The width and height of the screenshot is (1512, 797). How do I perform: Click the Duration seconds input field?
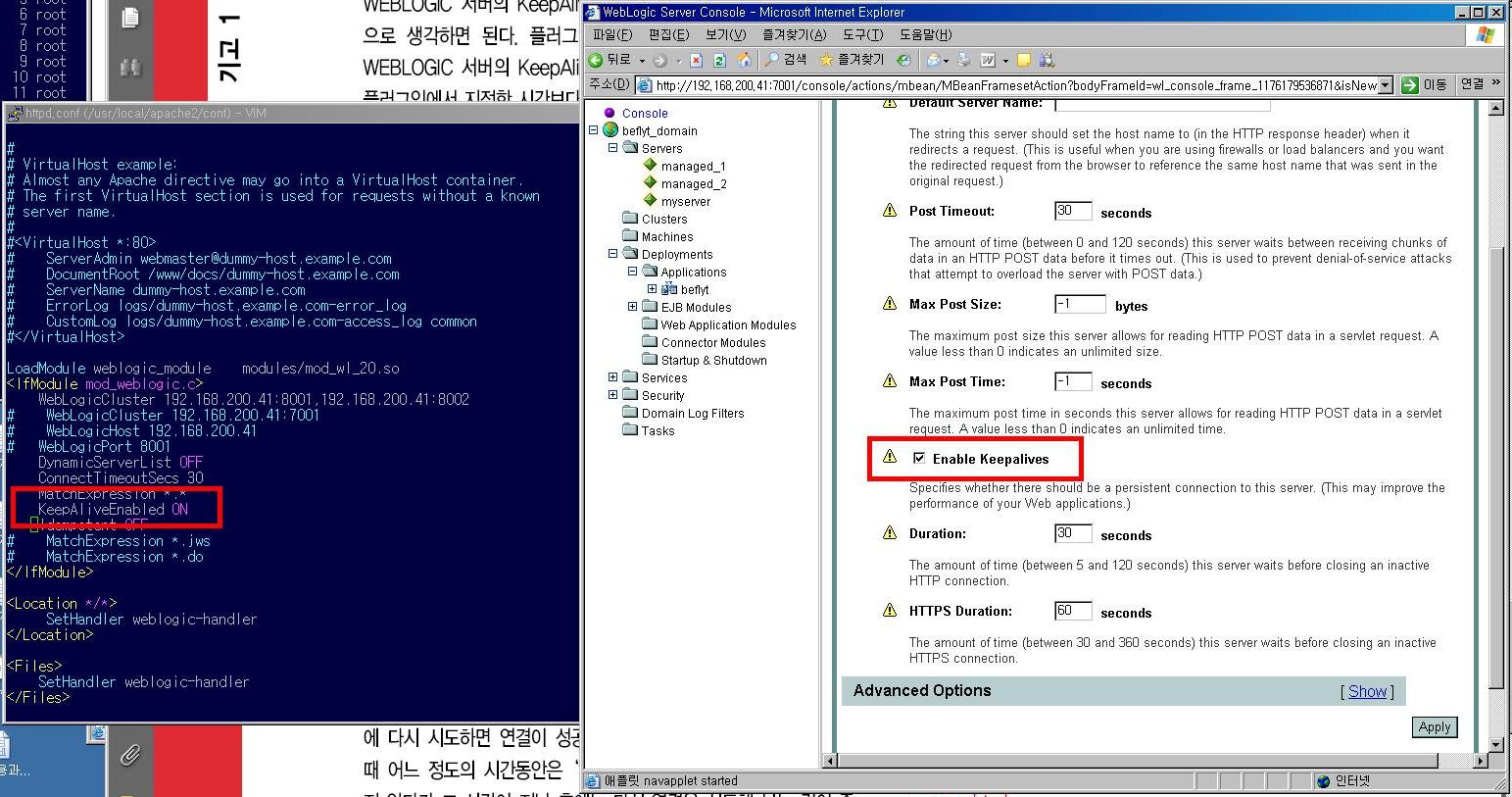[1072, 533]
